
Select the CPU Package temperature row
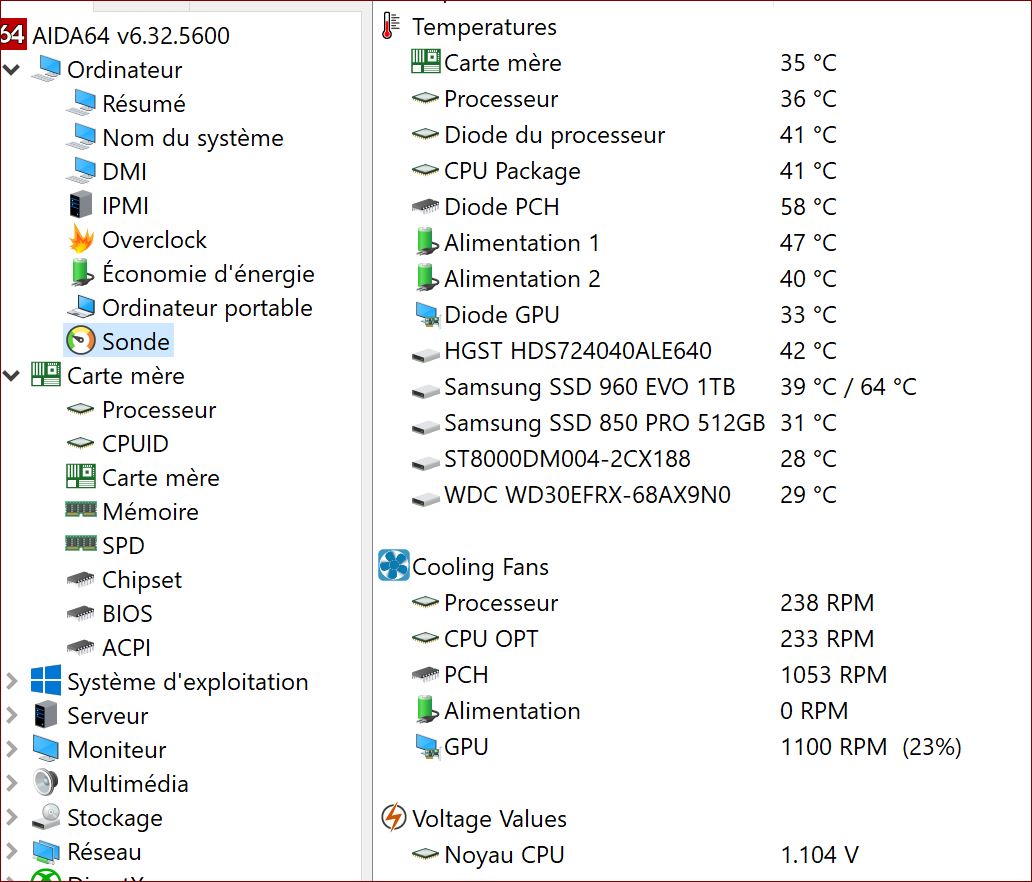coord(624,170)
